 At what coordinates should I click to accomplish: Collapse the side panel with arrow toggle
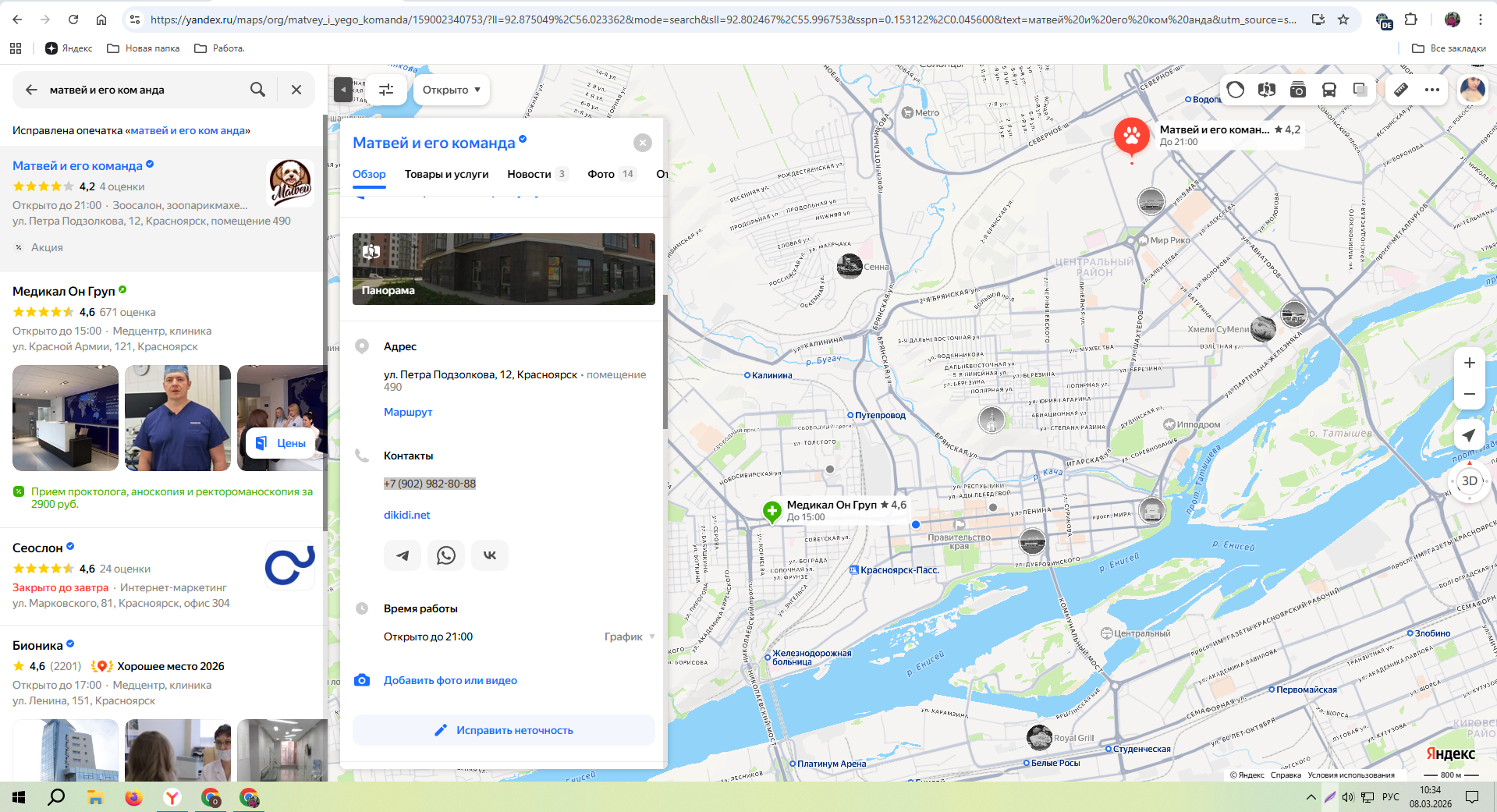343,90
